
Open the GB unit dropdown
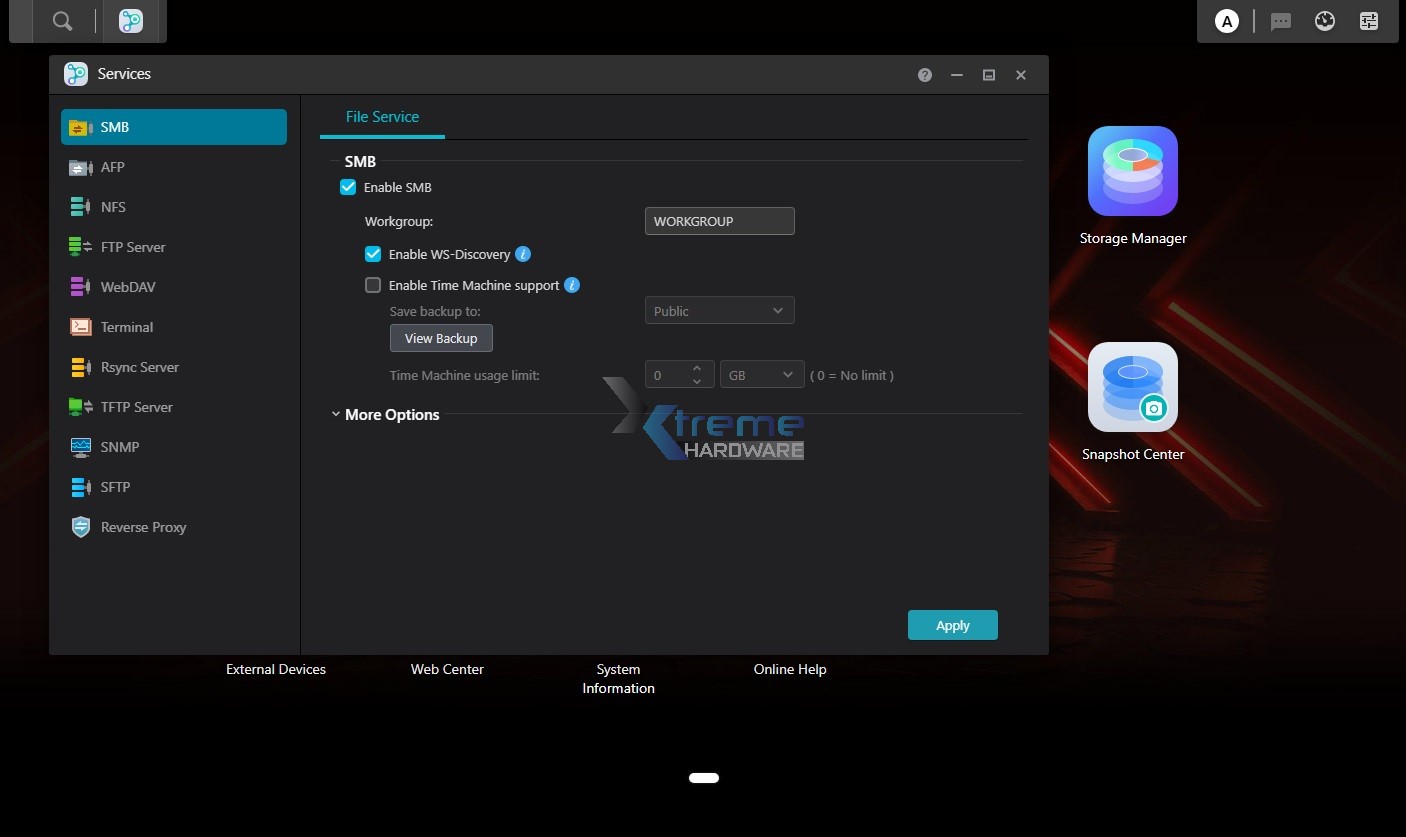coord(761,375)
